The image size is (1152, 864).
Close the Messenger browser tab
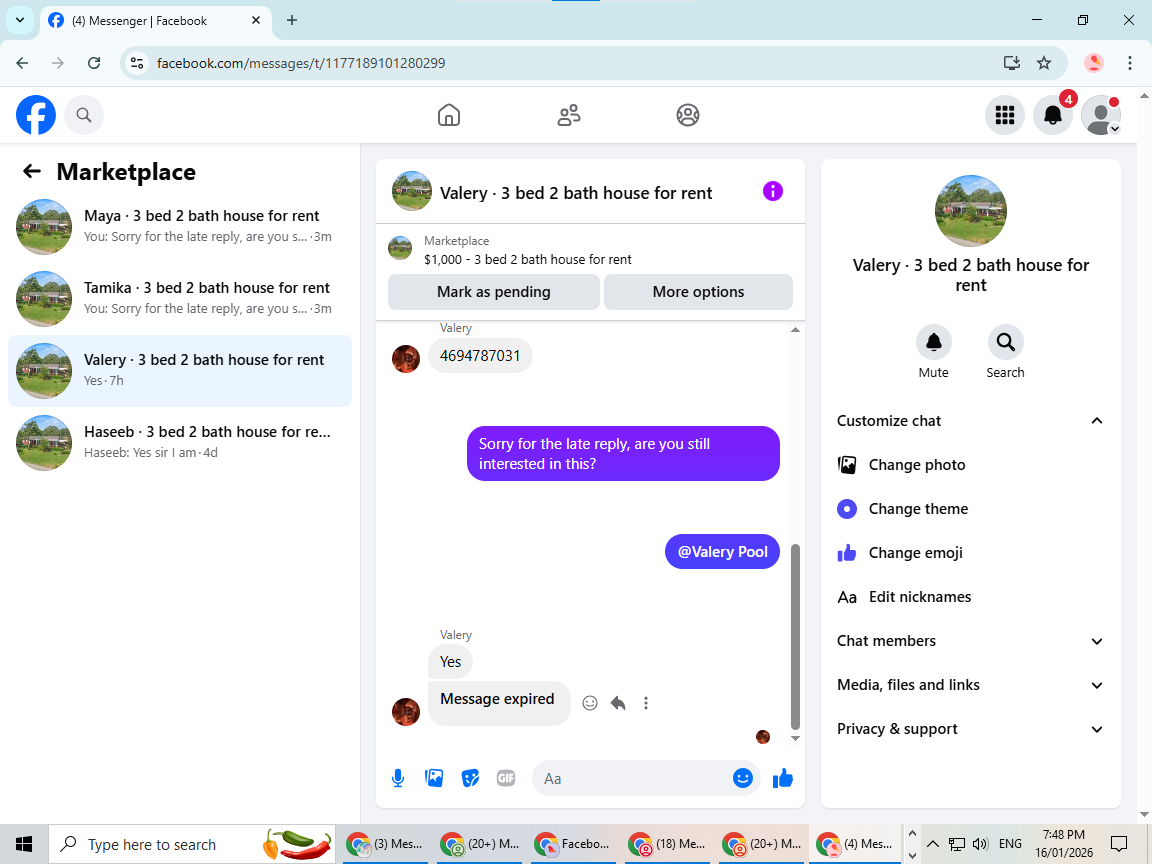tap(256, 21)
